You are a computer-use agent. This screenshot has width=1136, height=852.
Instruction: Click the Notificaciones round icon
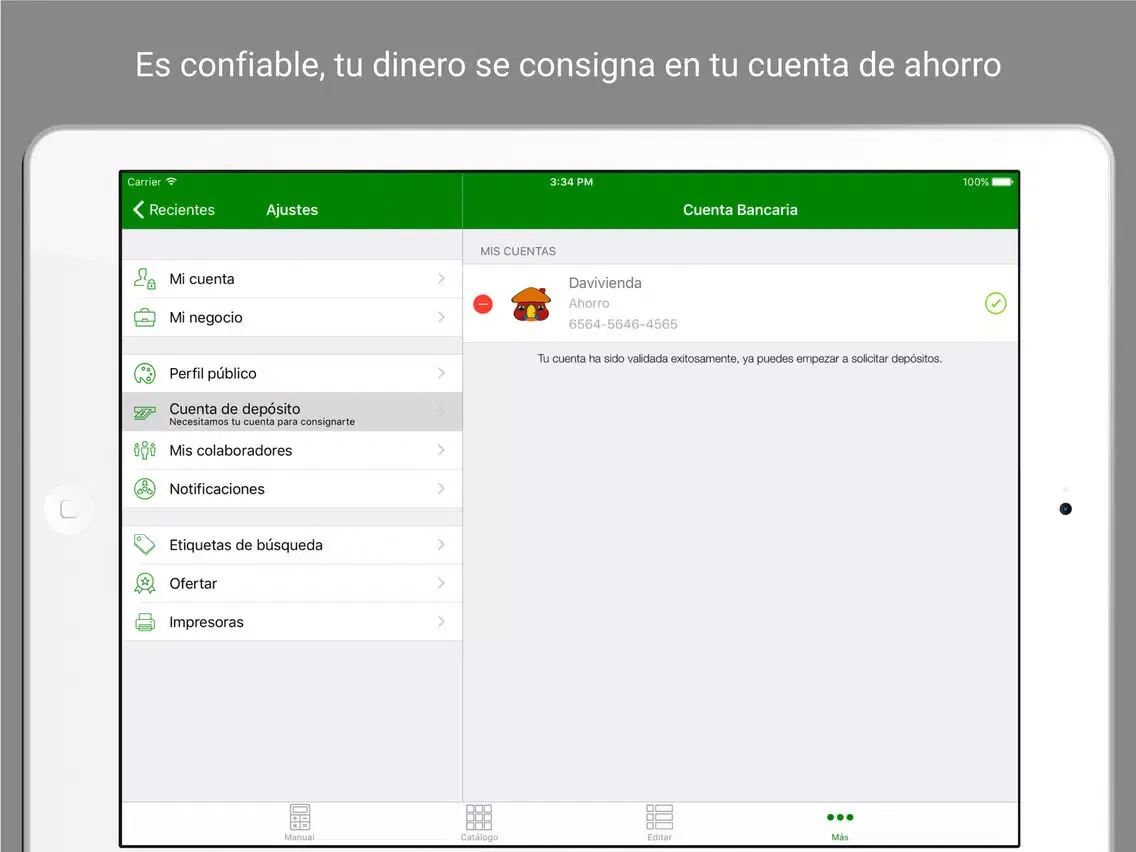click(x=145, y=489)
